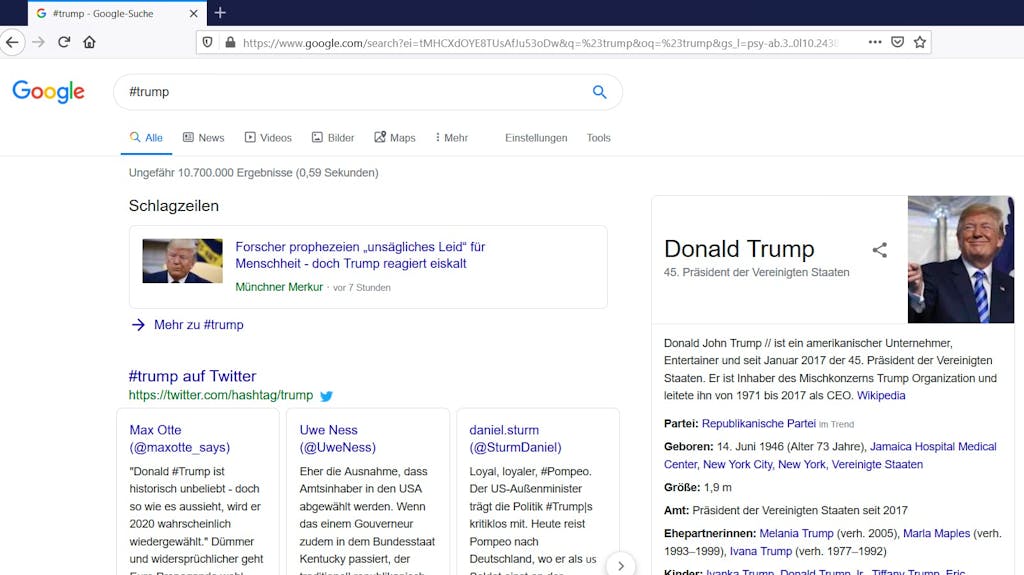The height and width of the screenshot is (575, 1024).
Task: Open page actions three-dot menu
Action: pos(875,42)
